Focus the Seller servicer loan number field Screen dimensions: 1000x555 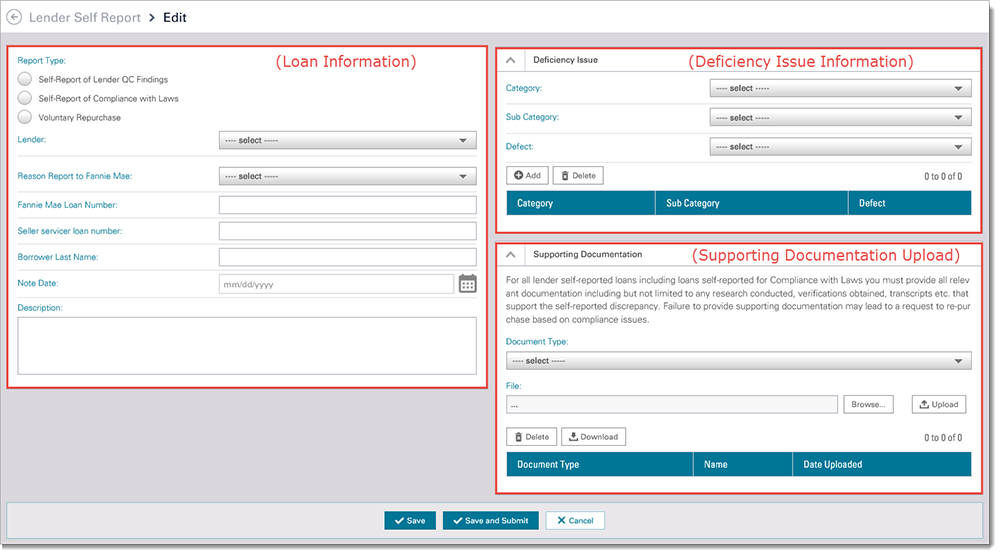point(348,231)
